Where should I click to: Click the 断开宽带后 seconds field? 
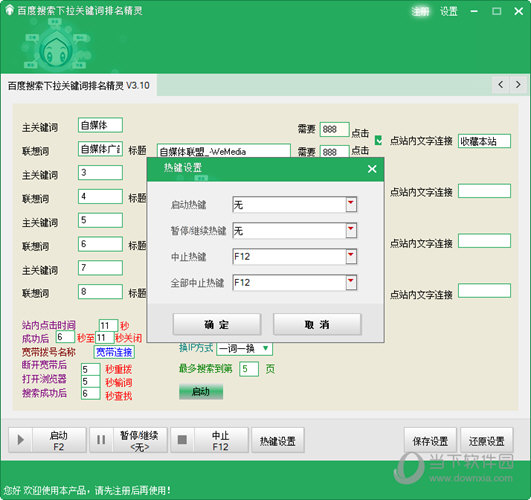(90, 369)
